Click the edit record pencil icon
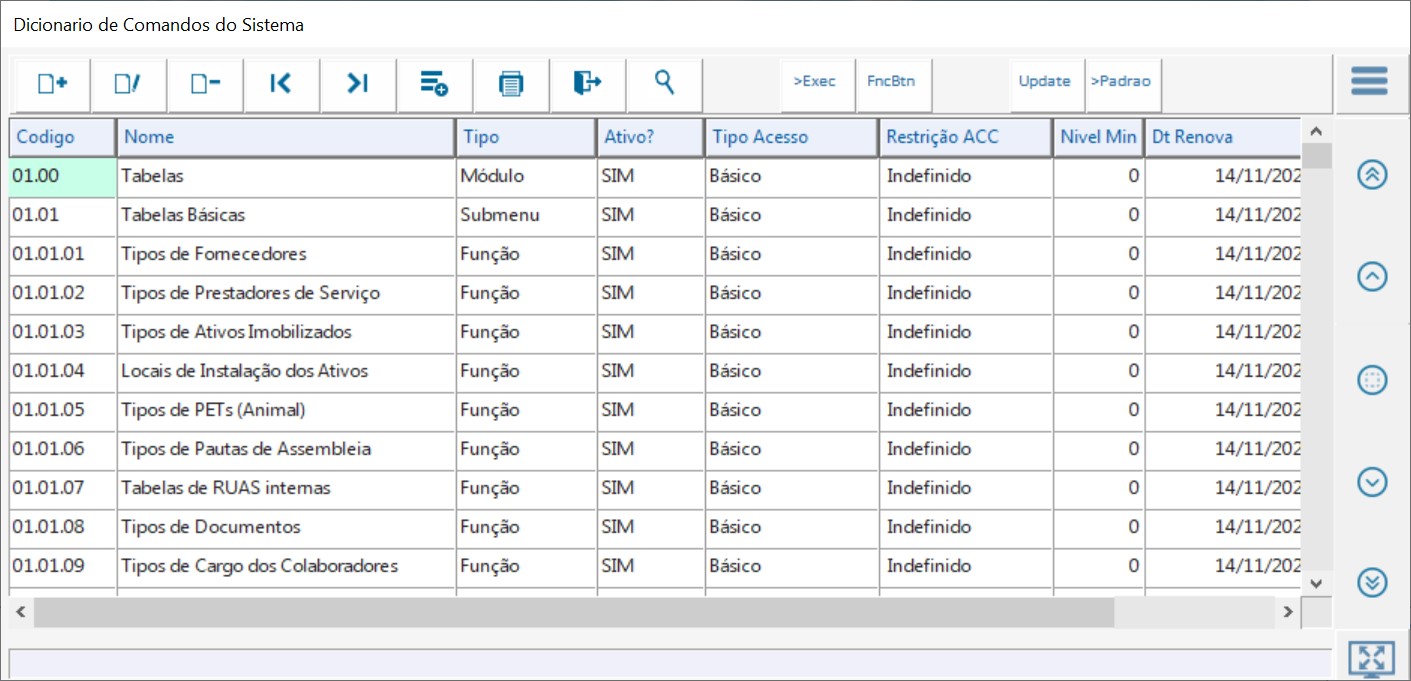Screen dimensions: 1411x681 (128, 84)
